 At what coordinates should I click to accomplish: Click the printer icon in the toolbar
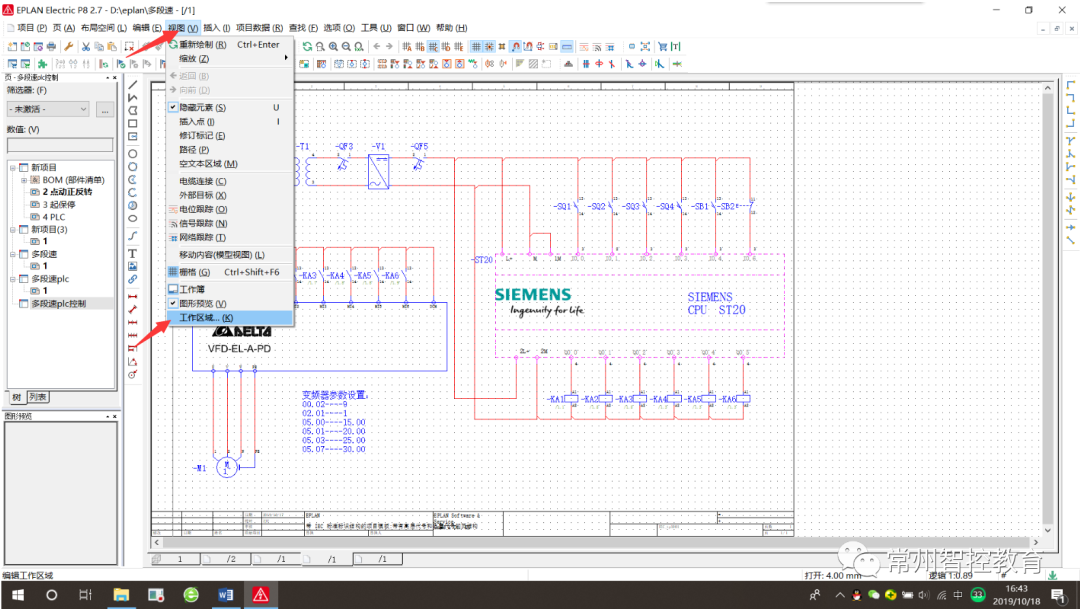51,46
